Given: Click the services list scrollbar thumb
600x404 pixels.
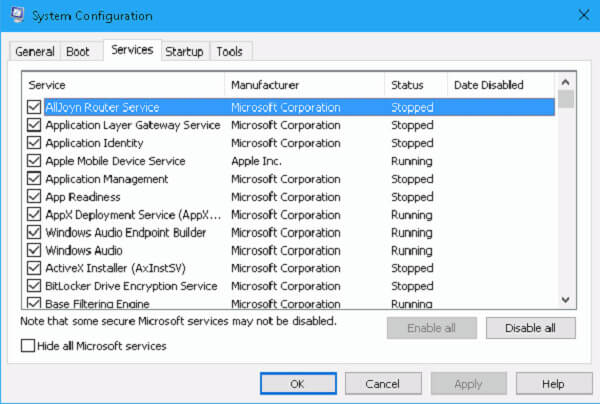Looking at the screenshot, I should (566, 99).
